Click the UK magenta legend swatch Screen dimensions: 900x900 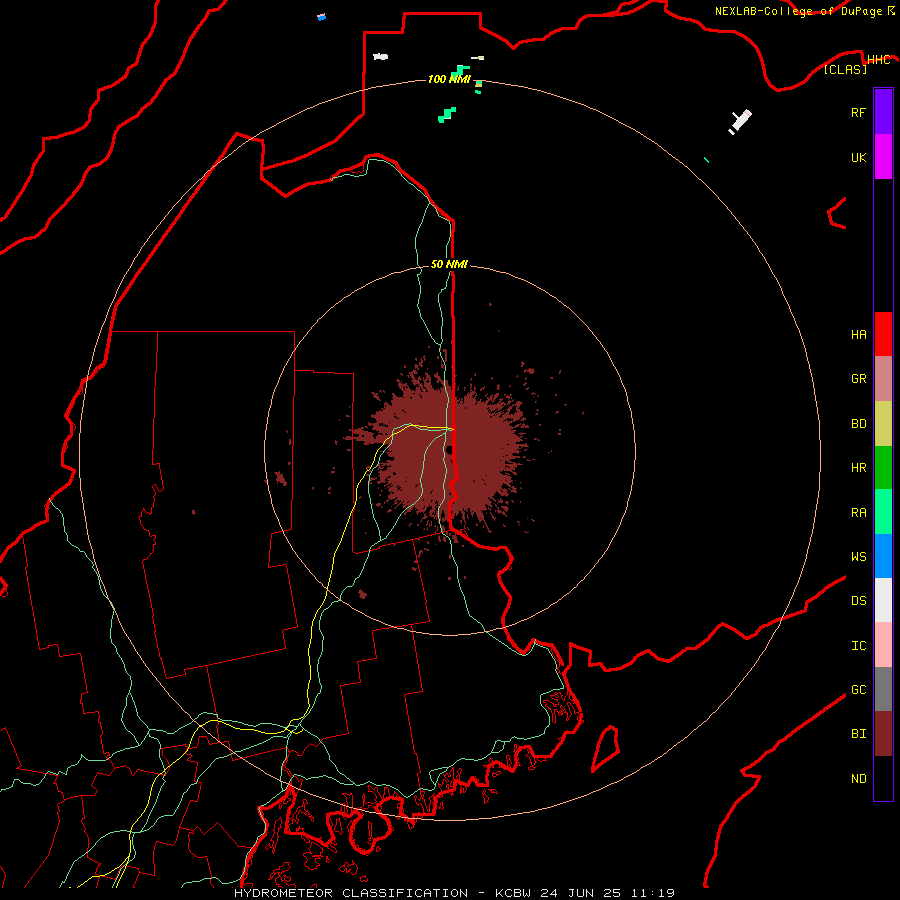point(883,157)
